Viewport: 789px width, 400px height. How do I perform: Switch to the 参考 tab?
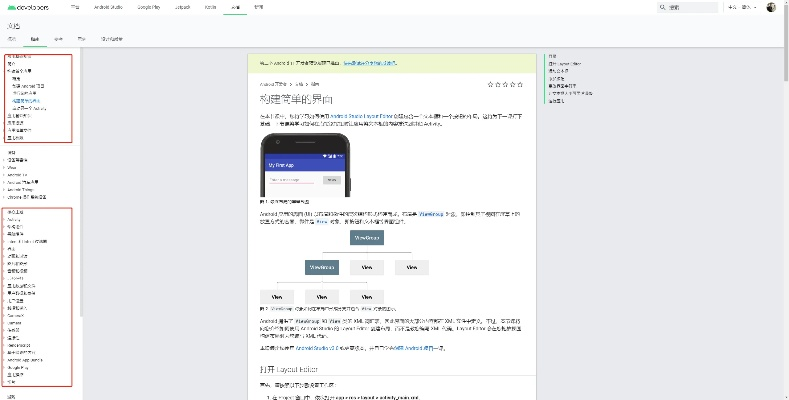coord(58,39)
